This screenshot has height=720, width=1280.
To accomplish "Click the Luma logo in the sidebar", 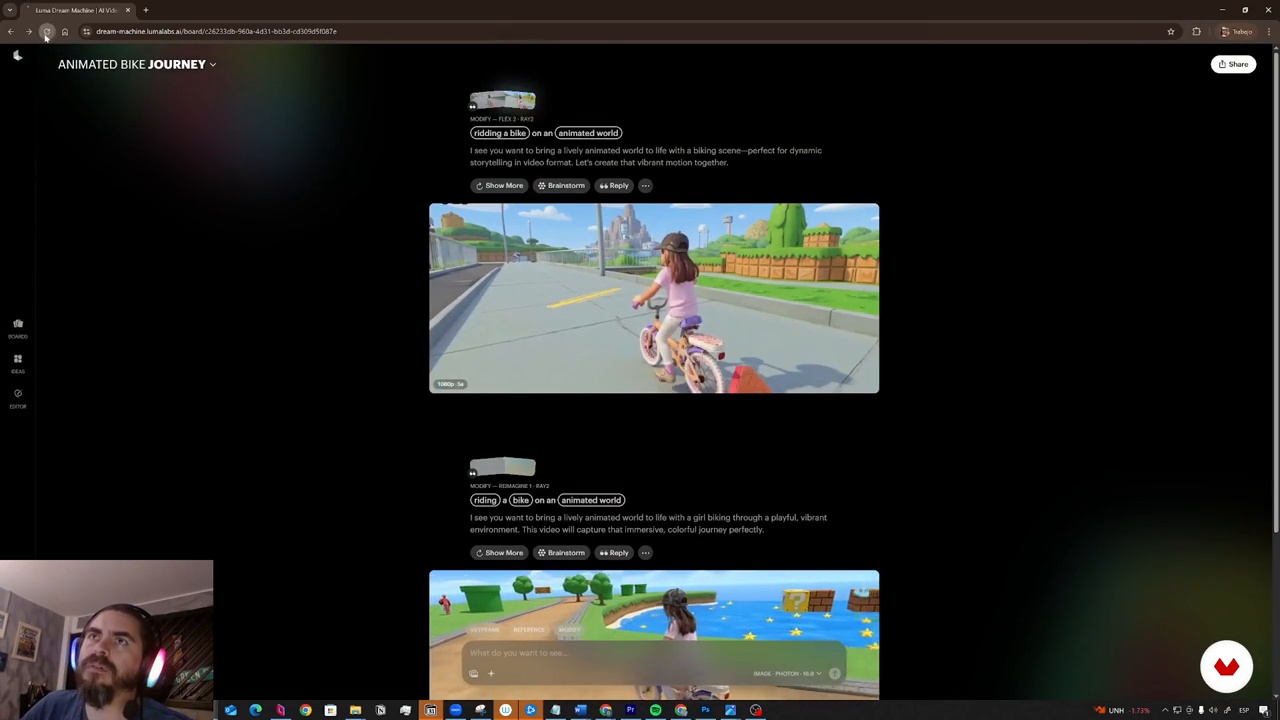I will (x=17, y=56).
